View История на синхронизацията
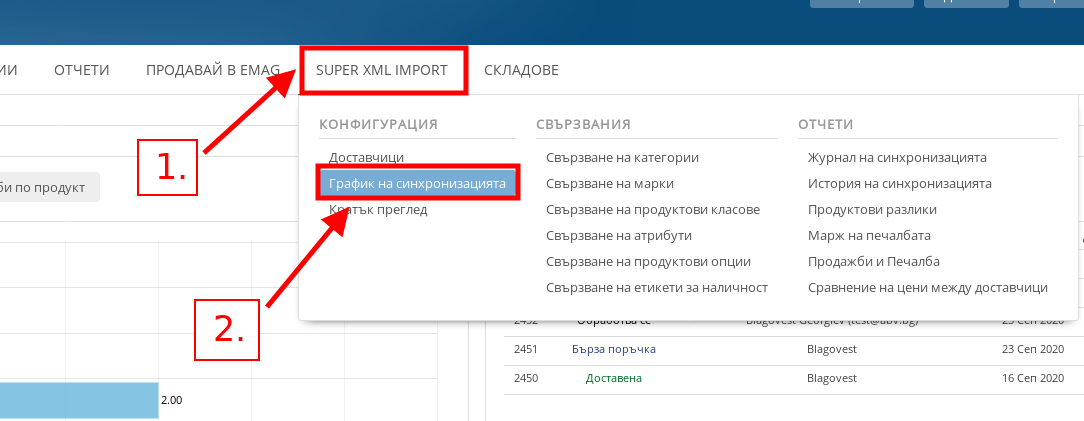This screenshot has height=421, width=1084. tap(899, 184)
